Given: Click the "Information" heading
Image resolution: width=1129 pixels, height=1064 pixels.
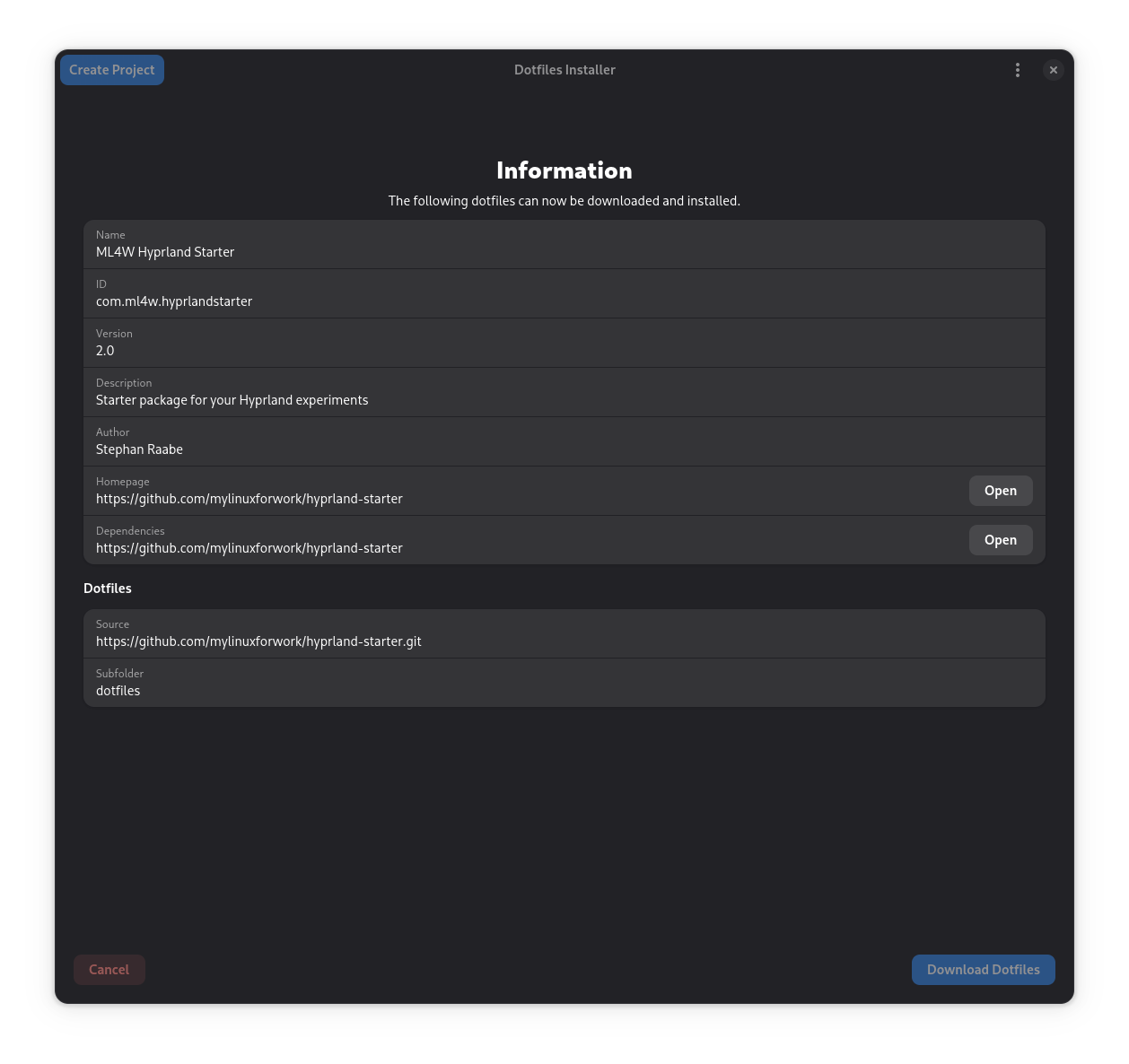Looking at the screenshot, I should point(564,170).
